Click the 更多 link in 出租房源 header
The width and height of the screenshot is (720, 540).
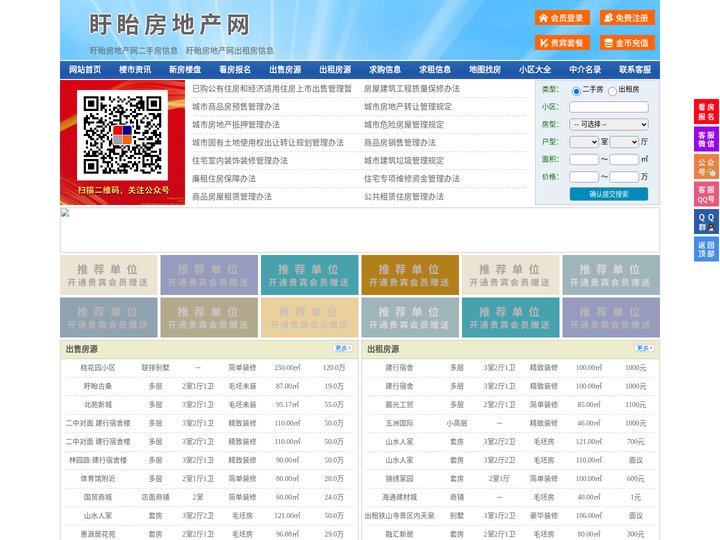pyautogui.click(x=644, y=349)
